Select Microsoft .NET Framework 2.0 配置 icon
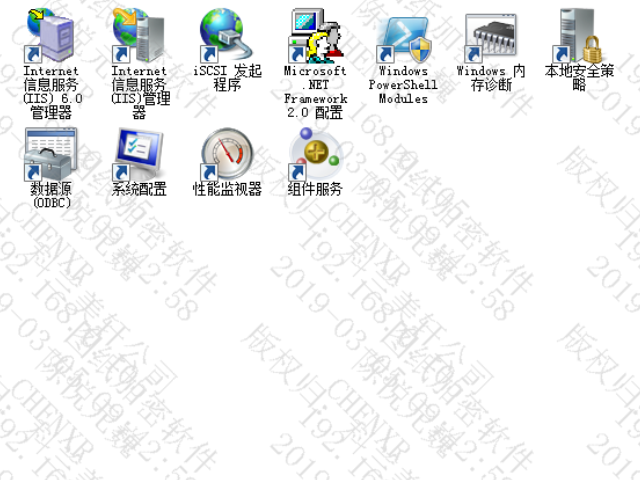This screenshot has width=640, height=480. coord(315,36)
